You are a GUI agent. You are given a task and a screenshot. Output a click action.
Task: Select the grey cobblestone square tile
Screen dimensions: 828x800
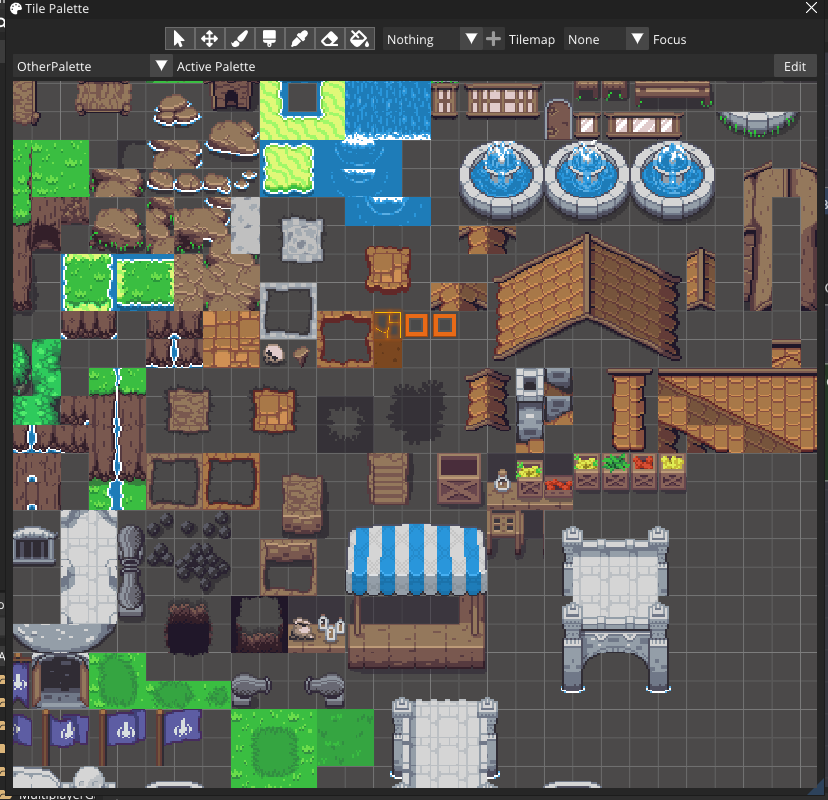pos(302,240)
